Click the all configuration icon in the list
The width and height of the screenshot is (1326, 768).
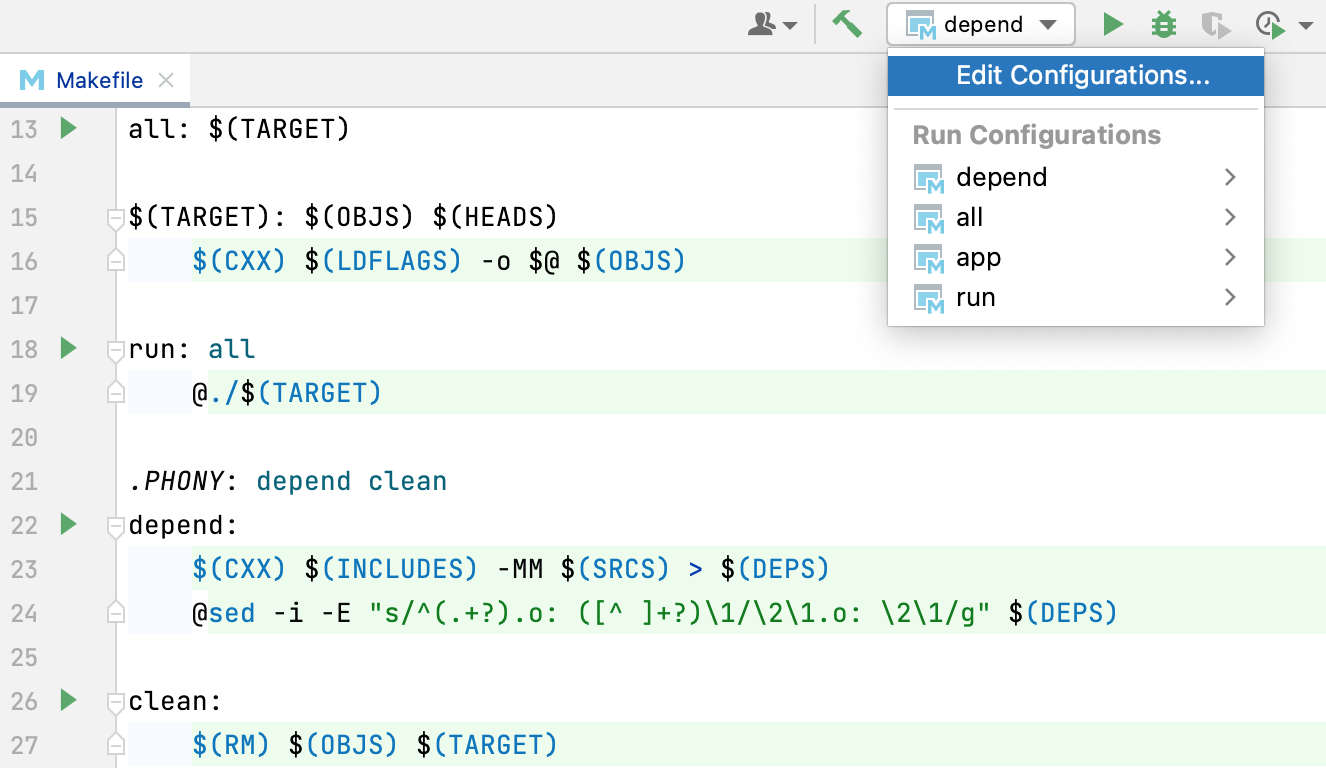[928, 218]
